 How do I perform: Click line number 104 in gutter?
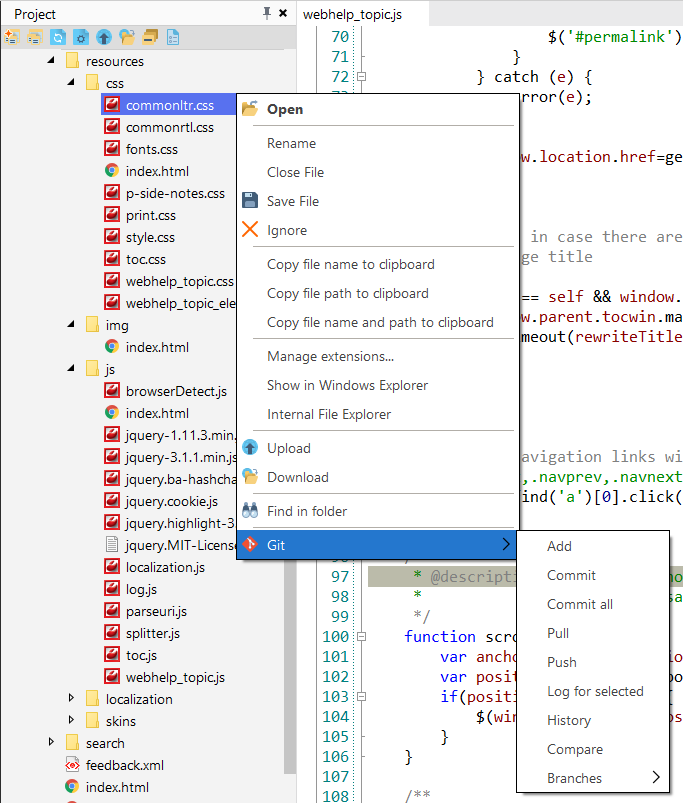[335, 716]
